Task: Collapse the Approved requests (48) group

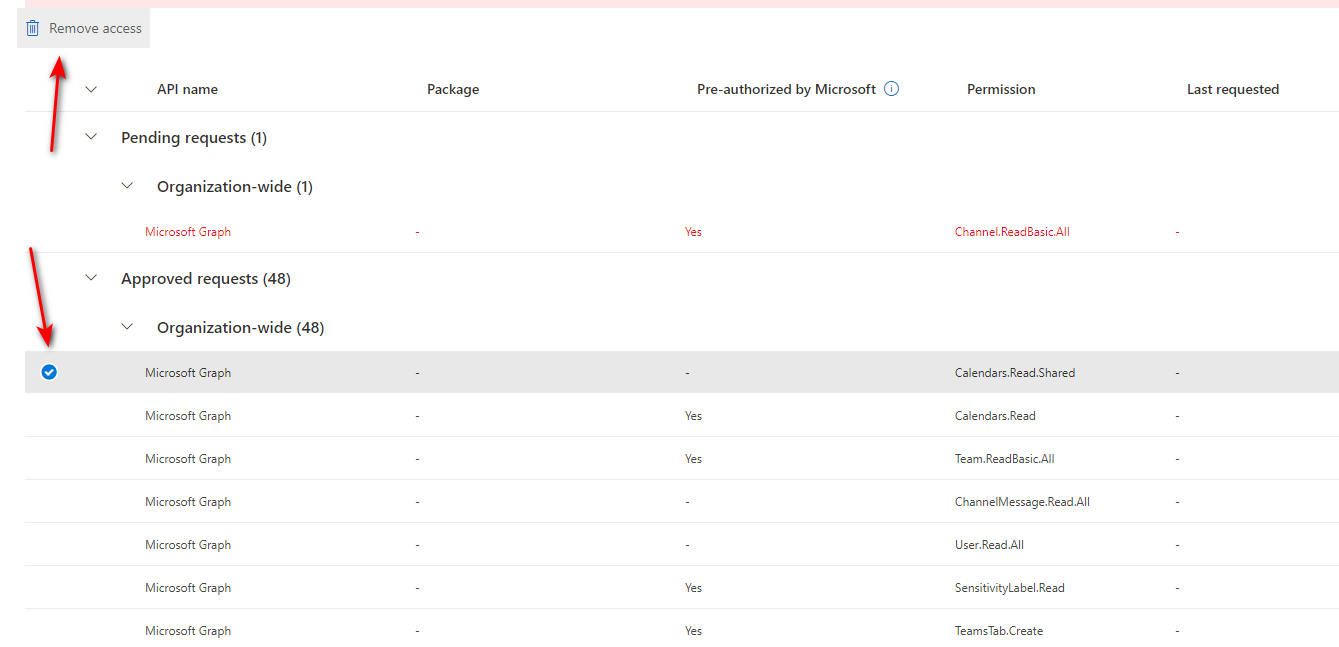Action: tap(92, 278)
